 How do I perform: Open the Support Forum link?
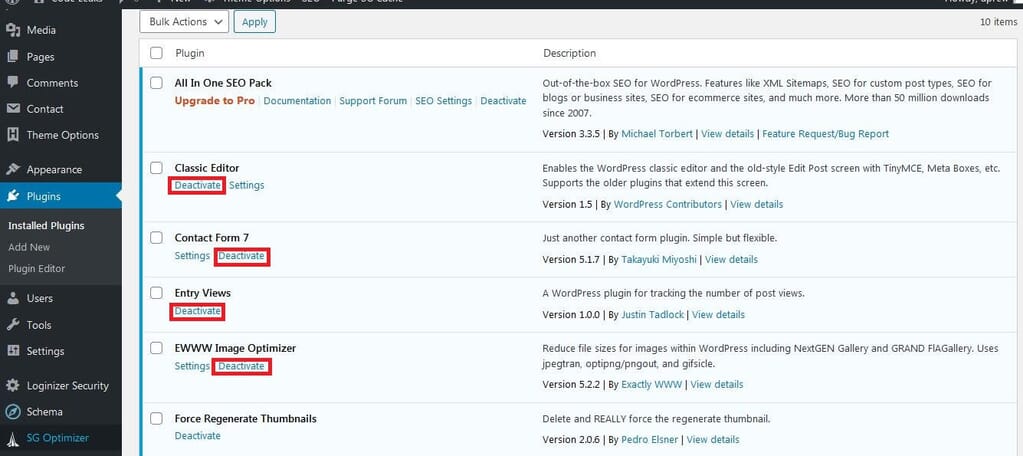(x=373, y=101)
